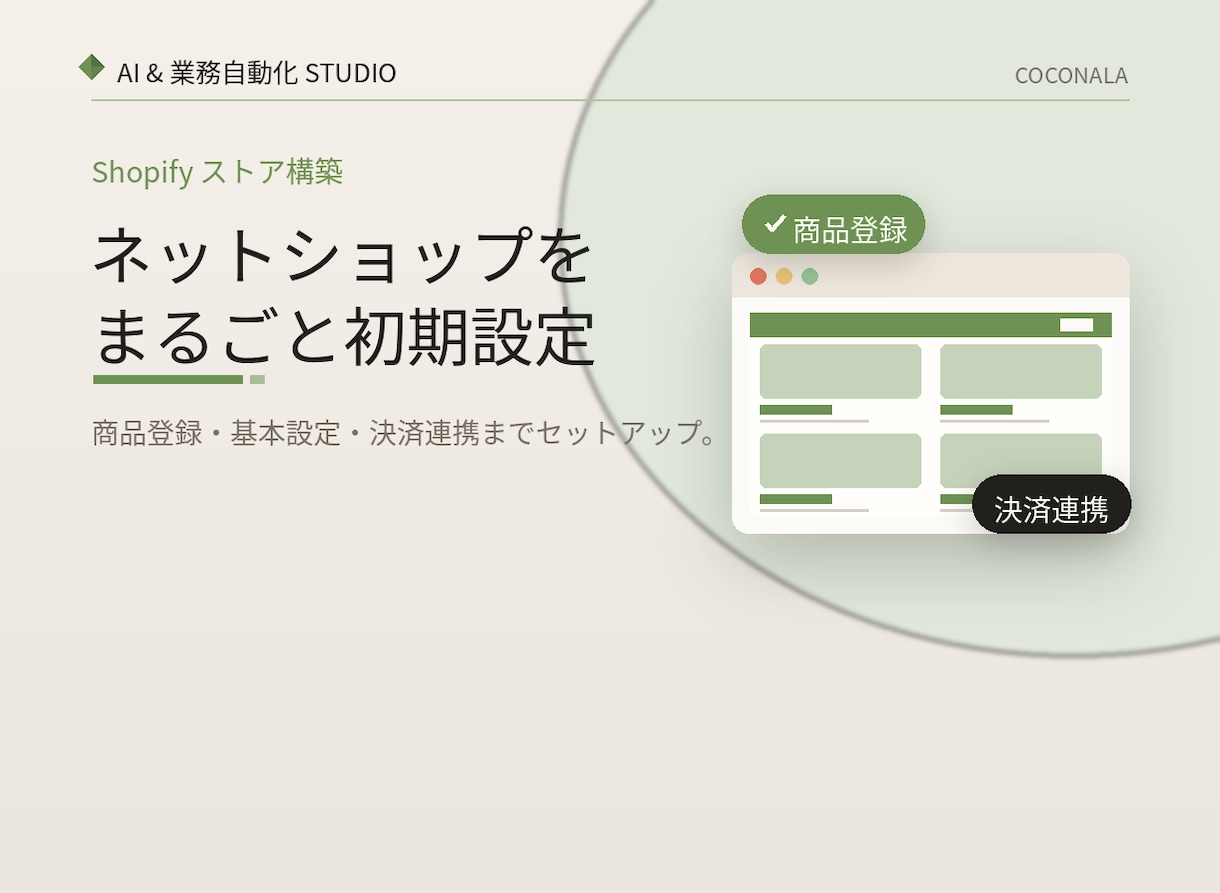This screenshot has height=893, width=1220.
Task: Click the top-left product card placeholder
Action: (840, 372)
